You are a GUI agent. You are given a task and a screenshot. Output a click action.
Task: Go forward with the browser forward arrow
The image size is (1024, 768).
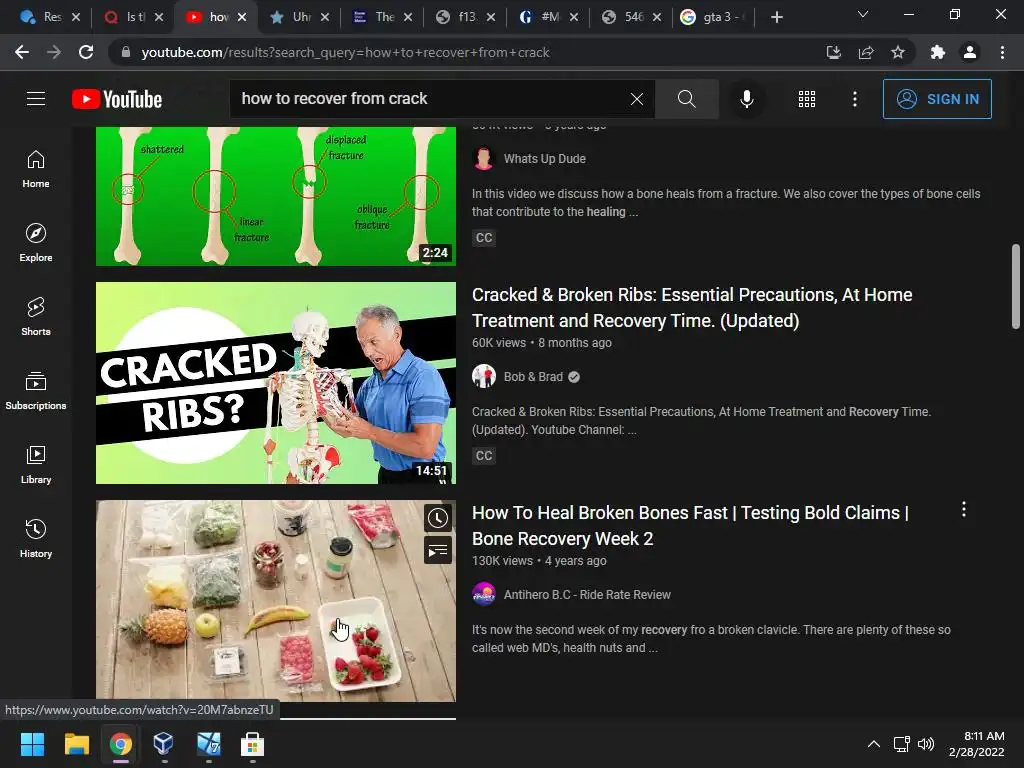tap(54, 52)
